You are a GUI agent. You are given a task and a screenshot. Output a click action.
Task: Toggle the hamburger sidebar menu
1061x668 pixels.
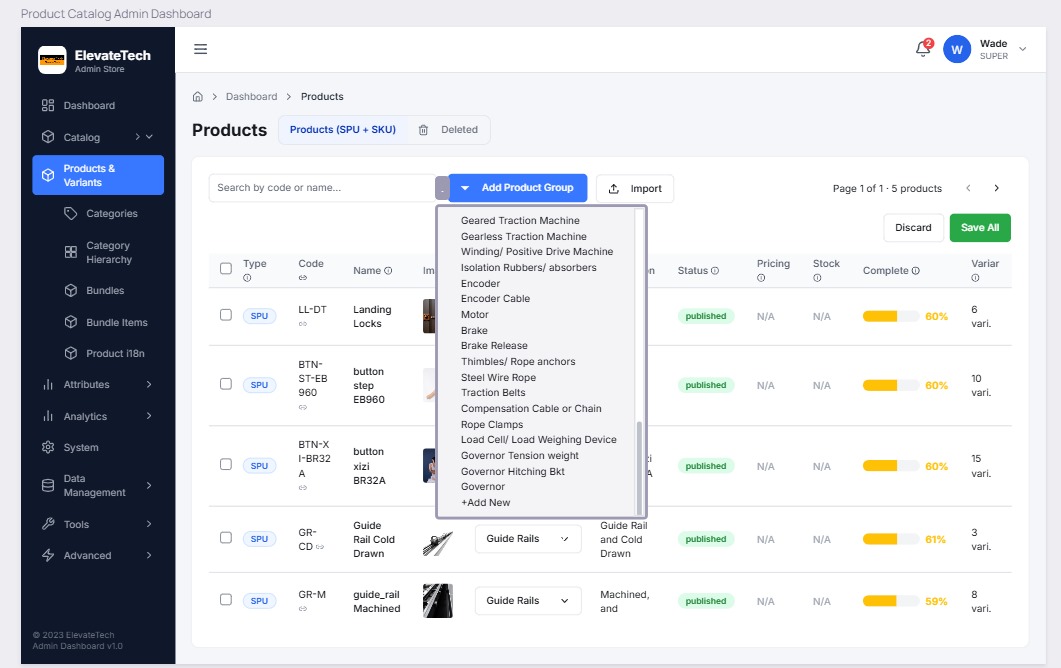point(201,49)
